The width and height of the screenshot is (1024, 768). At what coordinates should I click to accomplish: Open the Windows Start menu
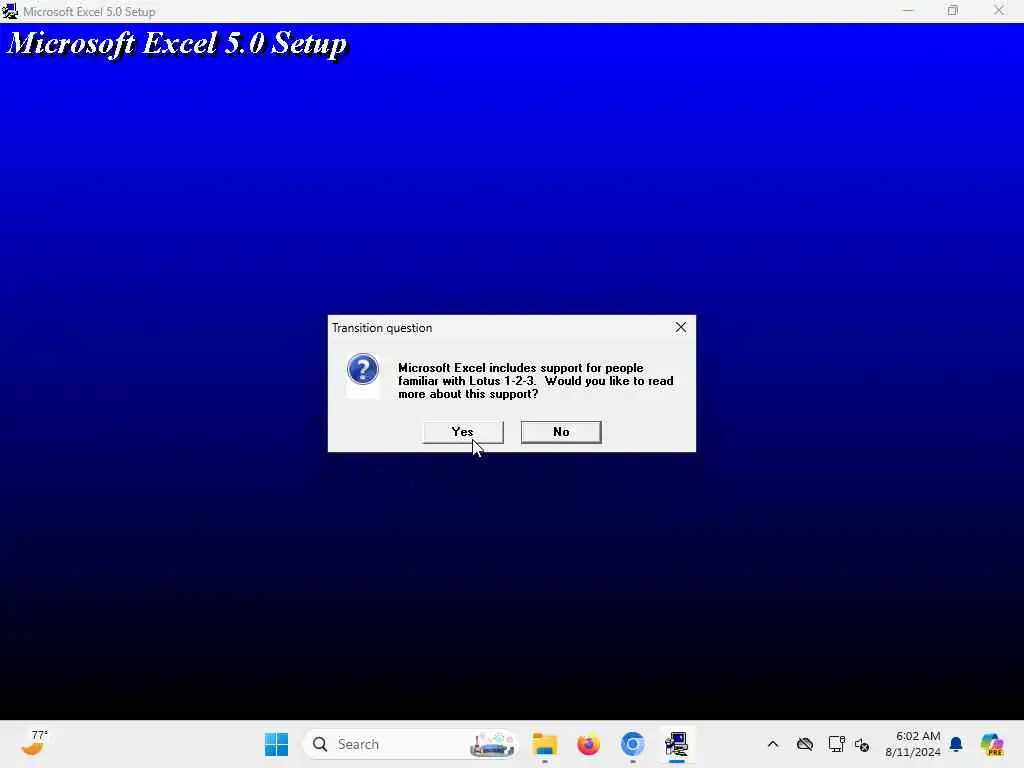pyautogui.click(x=276, y=744)
